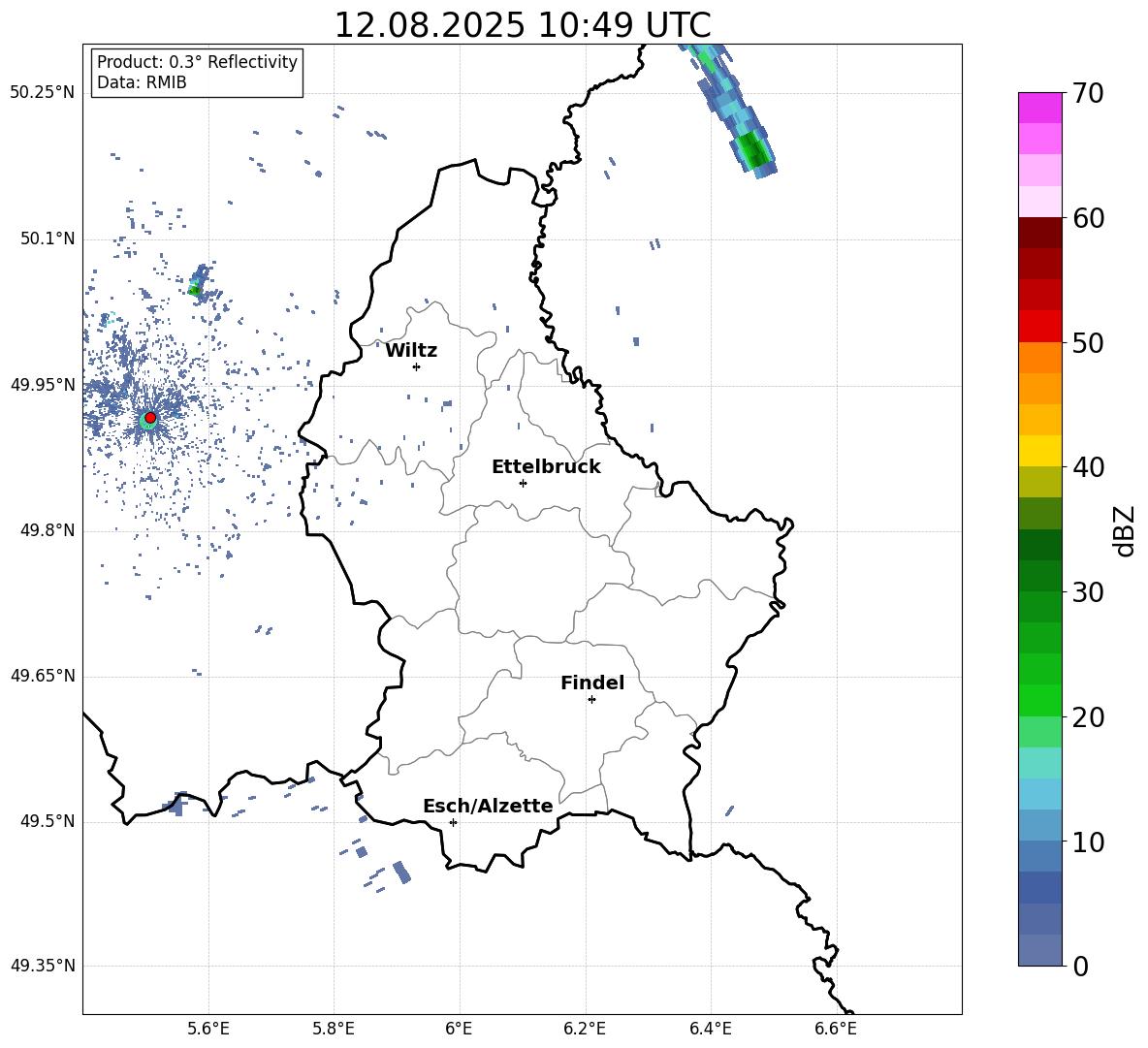Click the small green echo near 50.05°N 5.6°E
The height and width of the screenshot is (1048, 1148).
(x=195, y=290)
